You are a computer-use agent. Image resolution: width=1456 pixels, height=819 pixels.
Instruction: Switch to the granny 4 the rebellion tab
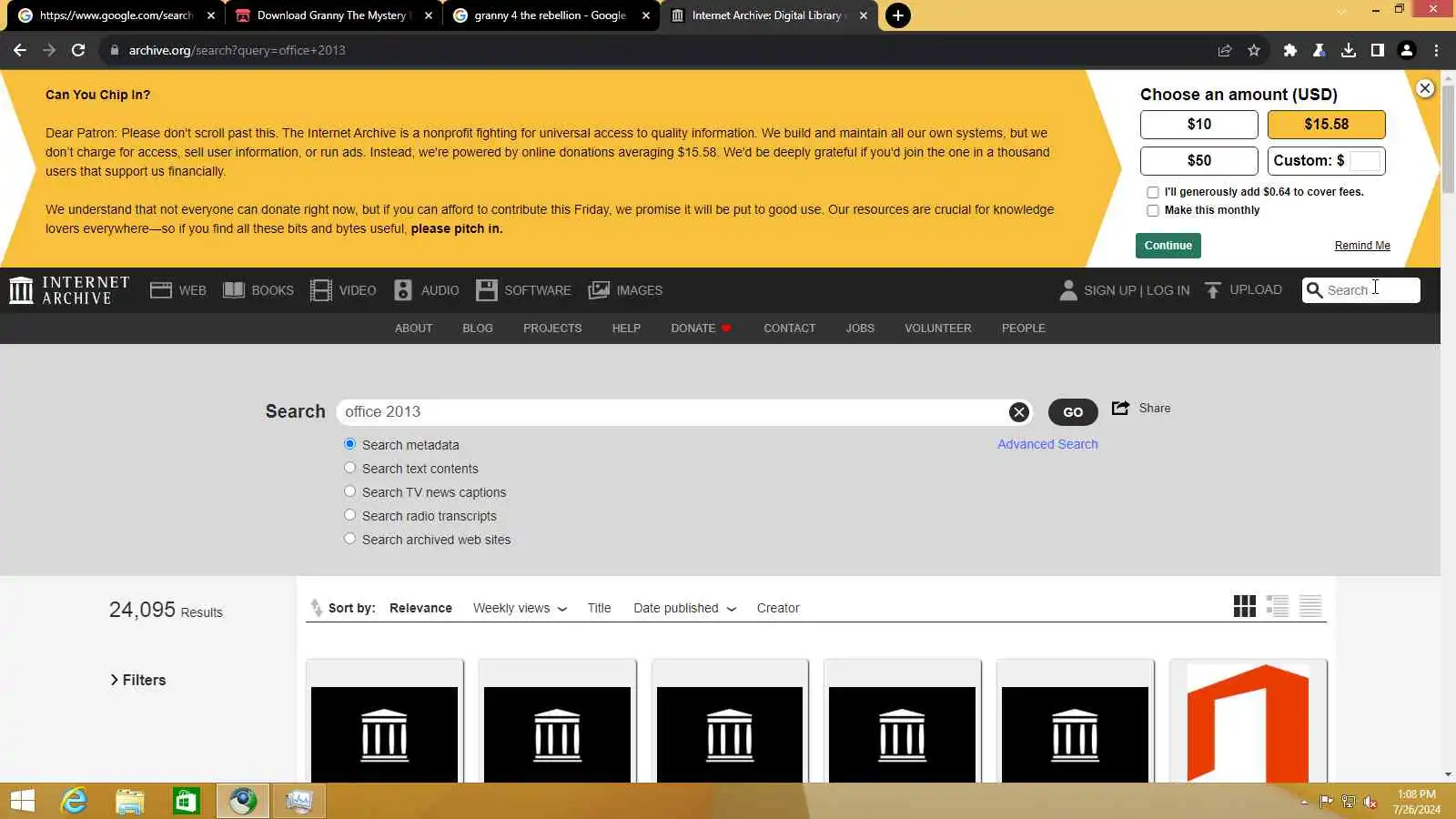click(x=551, y=15)
